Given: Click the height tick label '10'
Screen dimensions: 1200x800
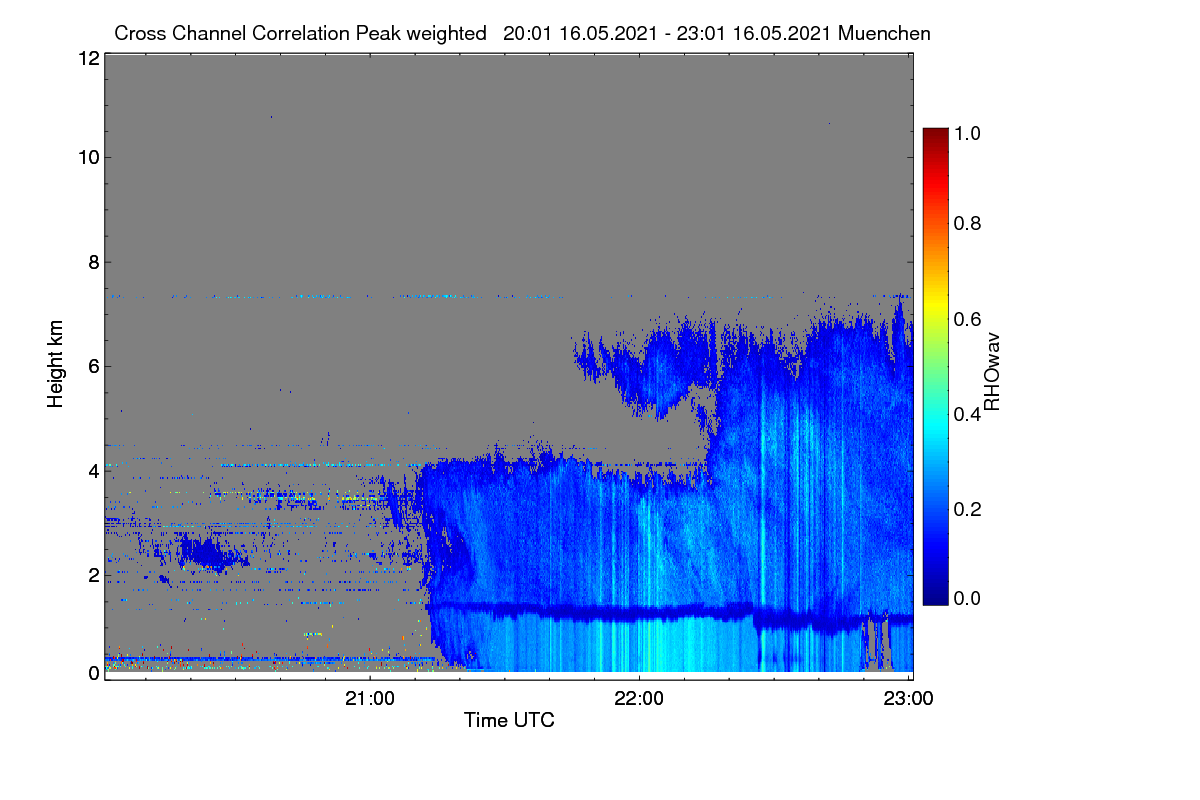Looking at the screenshot, I should click(87, 157).
